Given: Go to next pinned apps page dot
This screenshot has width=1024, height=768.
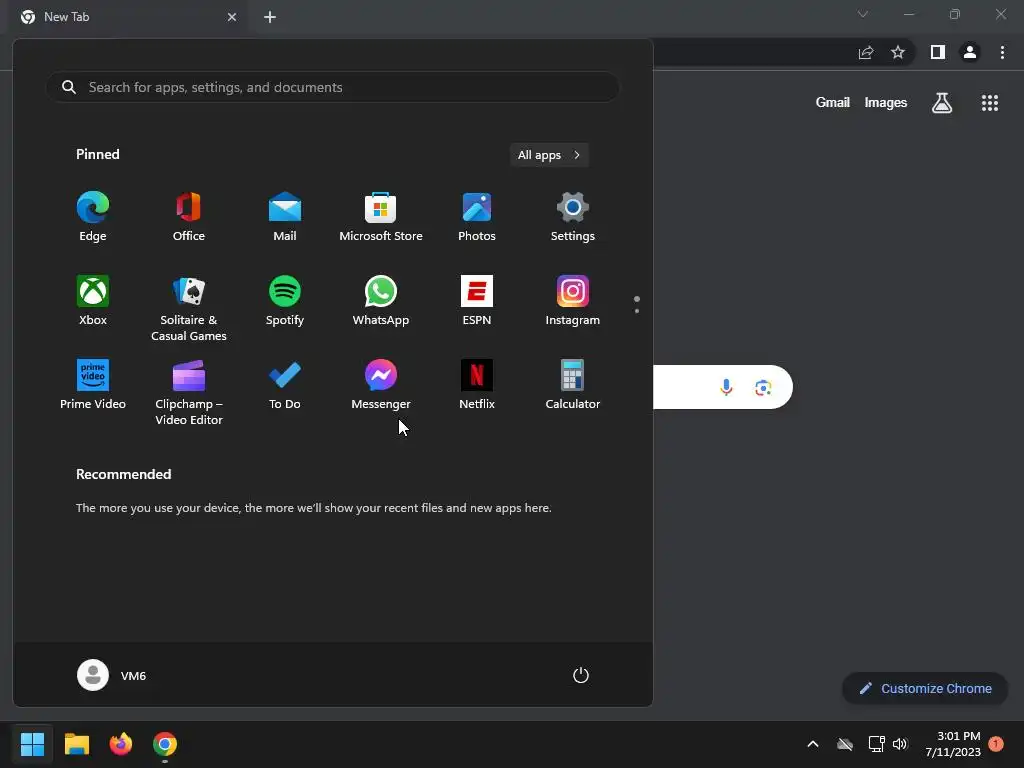Looking at the screenshot, I should 637,311.
